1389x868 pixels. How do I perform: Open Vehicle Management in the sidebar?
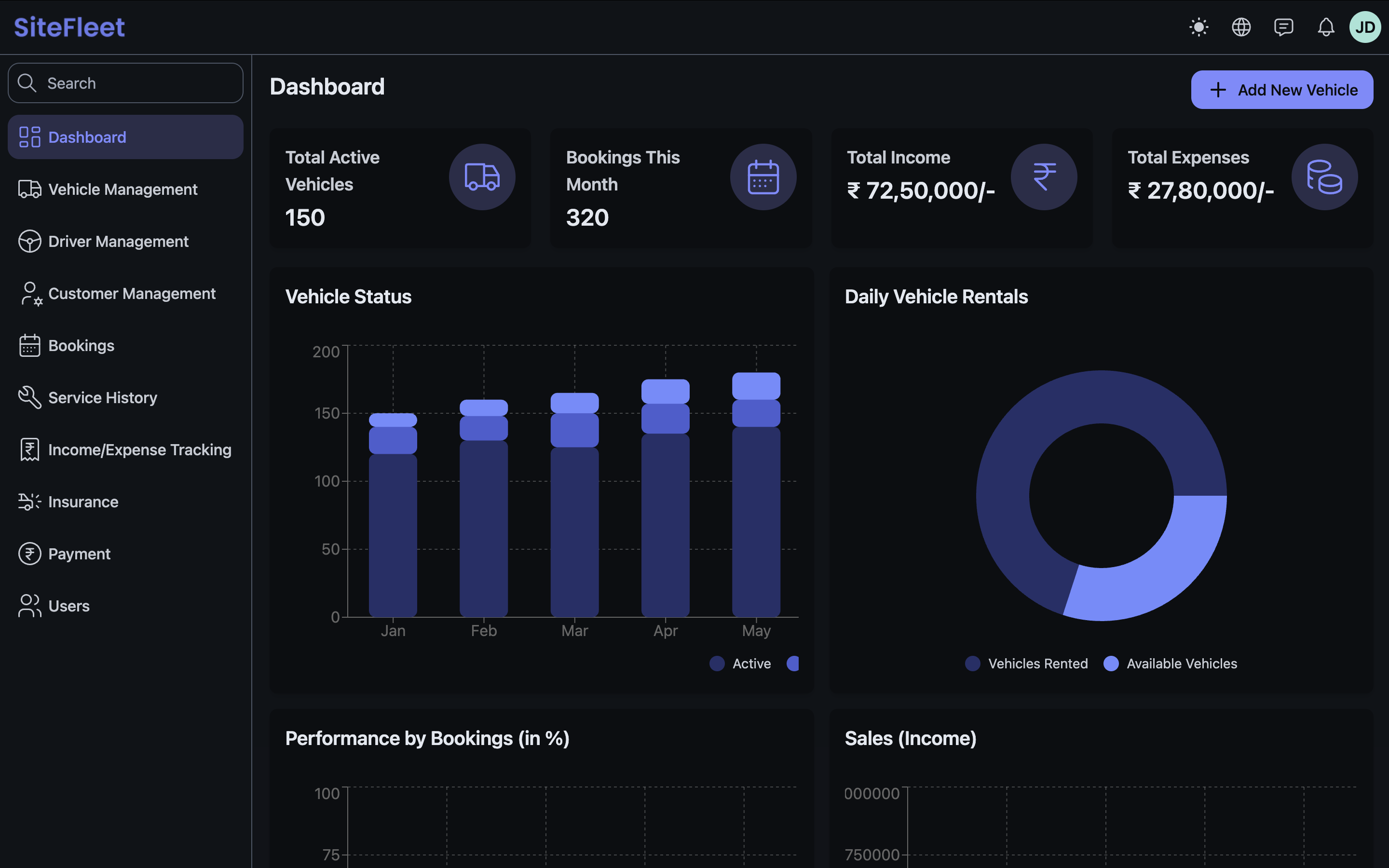tap(123, 190)
